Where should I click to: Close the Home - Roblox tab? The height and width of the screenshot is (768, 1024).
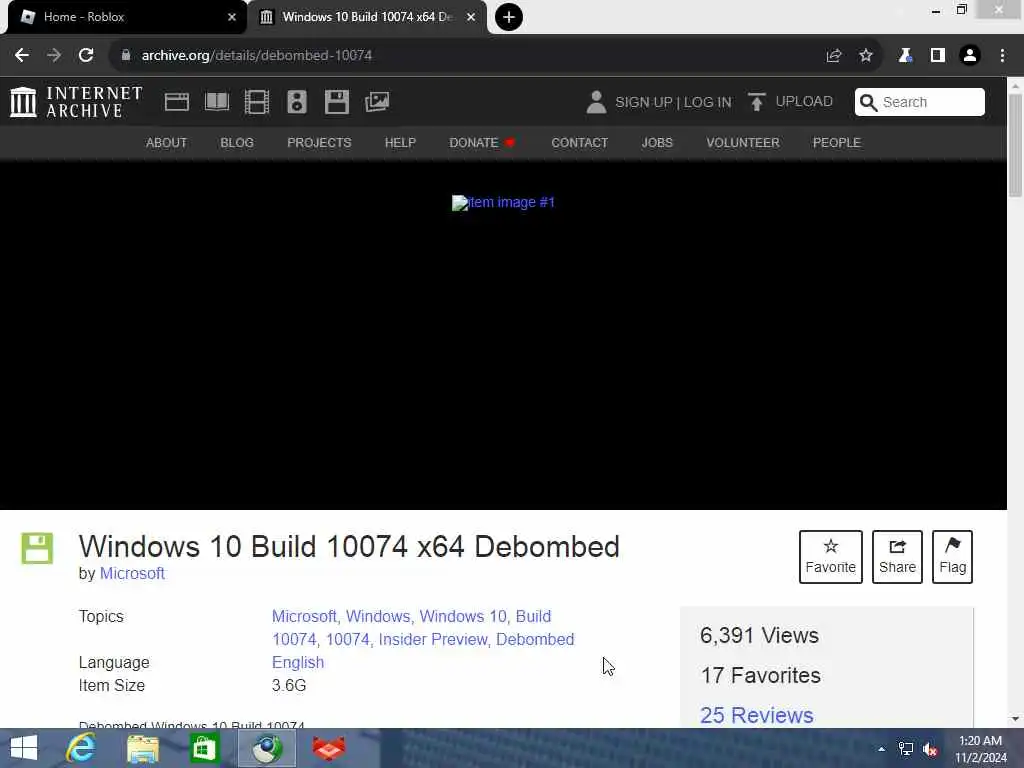click(x=232, y=17)
